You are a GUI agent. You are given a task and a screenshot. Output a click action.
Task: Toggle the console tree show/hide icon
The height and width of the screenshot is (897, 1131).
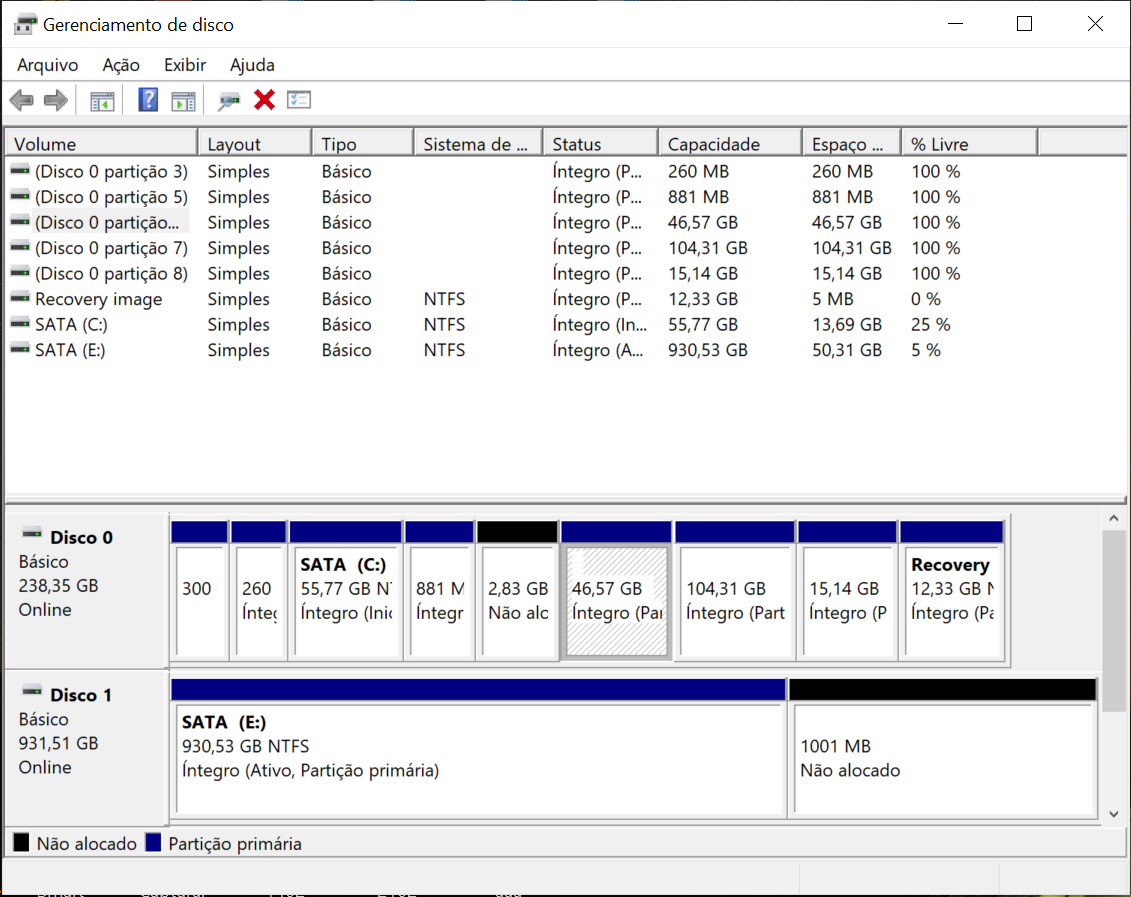[102, 101]
